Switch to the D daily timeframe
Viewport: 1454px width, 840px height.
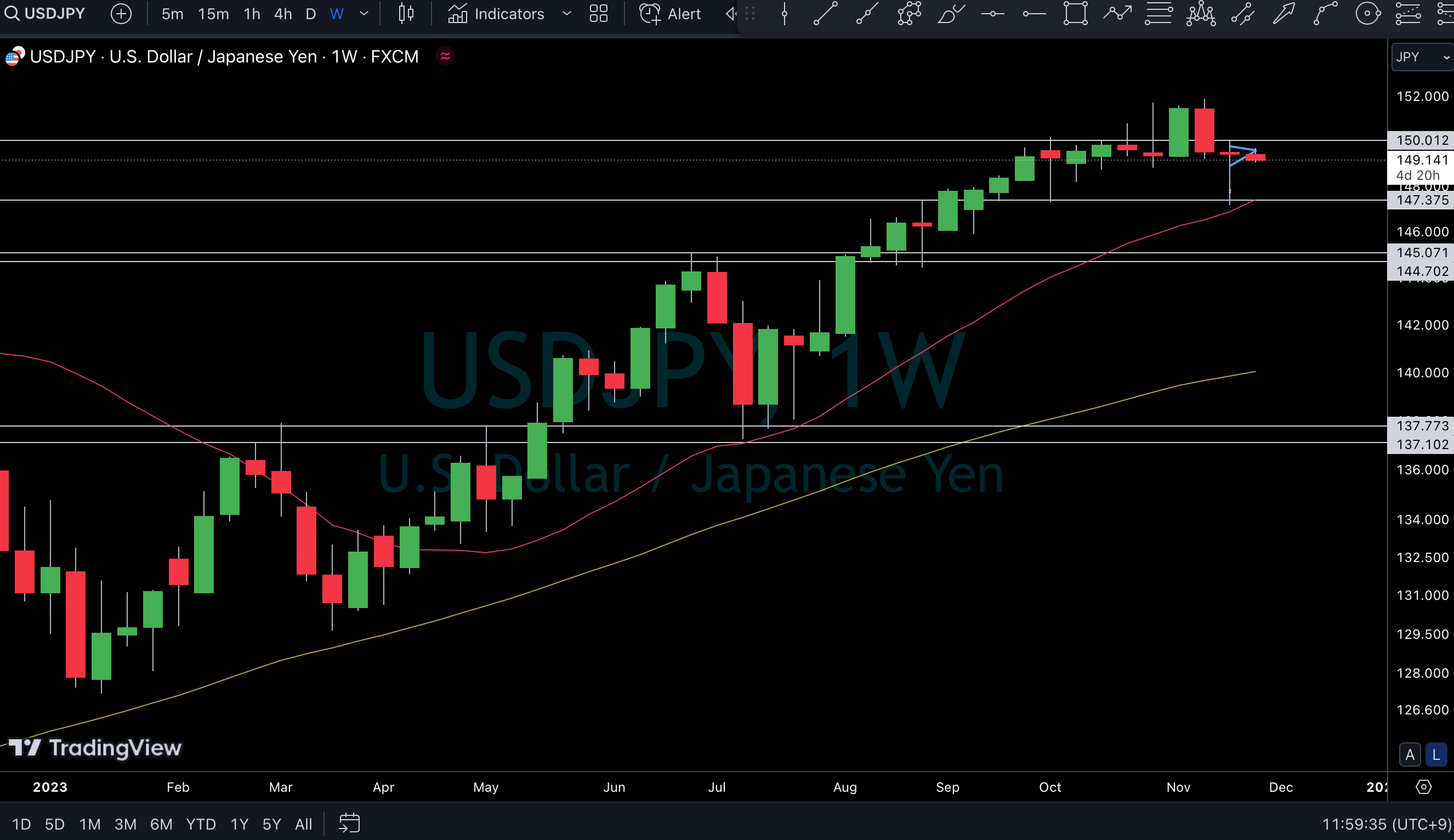point(310,13)
